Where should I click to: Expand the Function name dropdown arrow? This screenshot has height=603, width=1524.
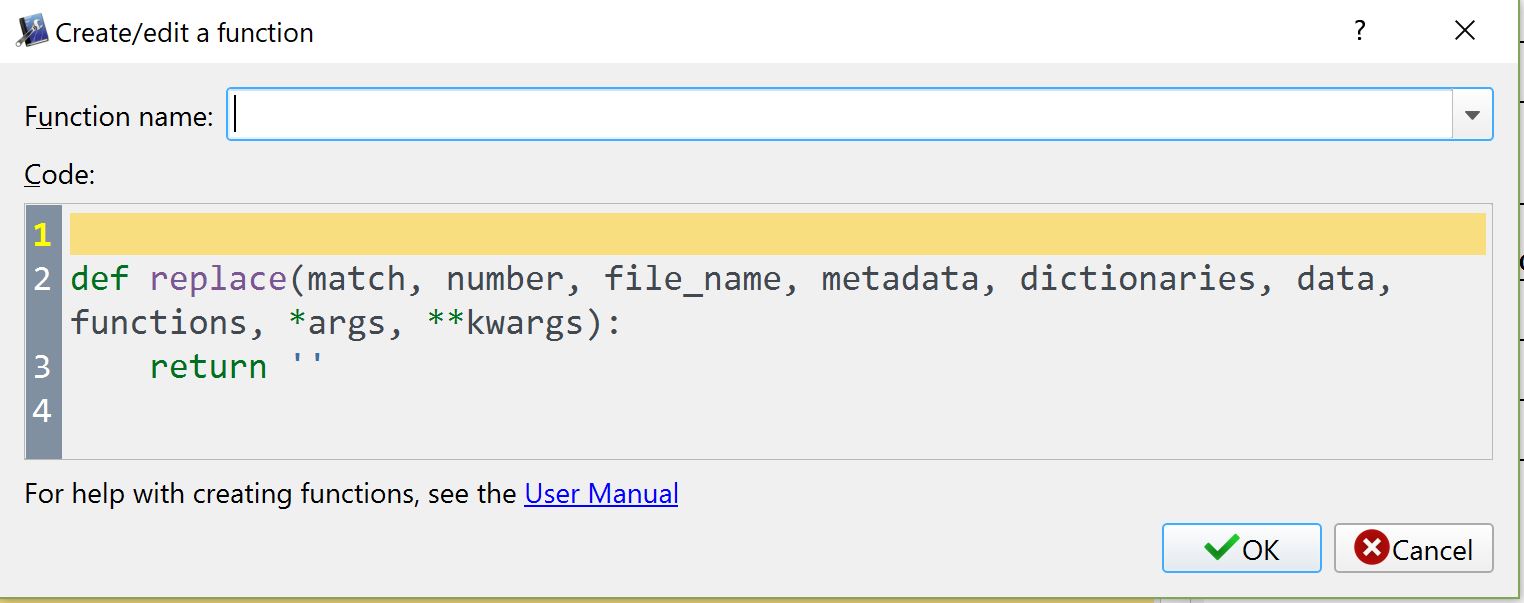coord(1472,115)
